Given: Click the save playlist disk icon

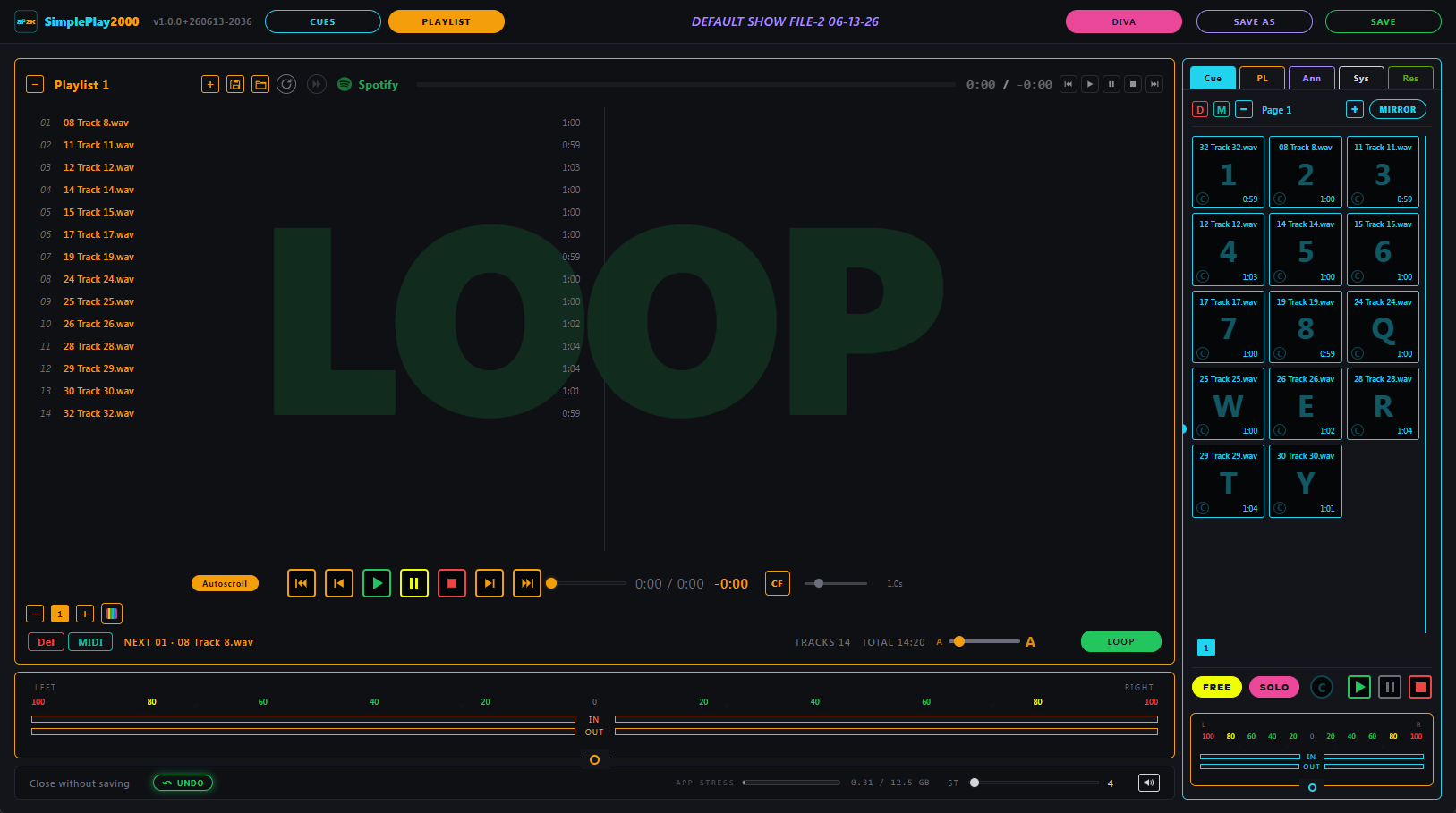Looking at the screenshot, I should pos(235,84).
